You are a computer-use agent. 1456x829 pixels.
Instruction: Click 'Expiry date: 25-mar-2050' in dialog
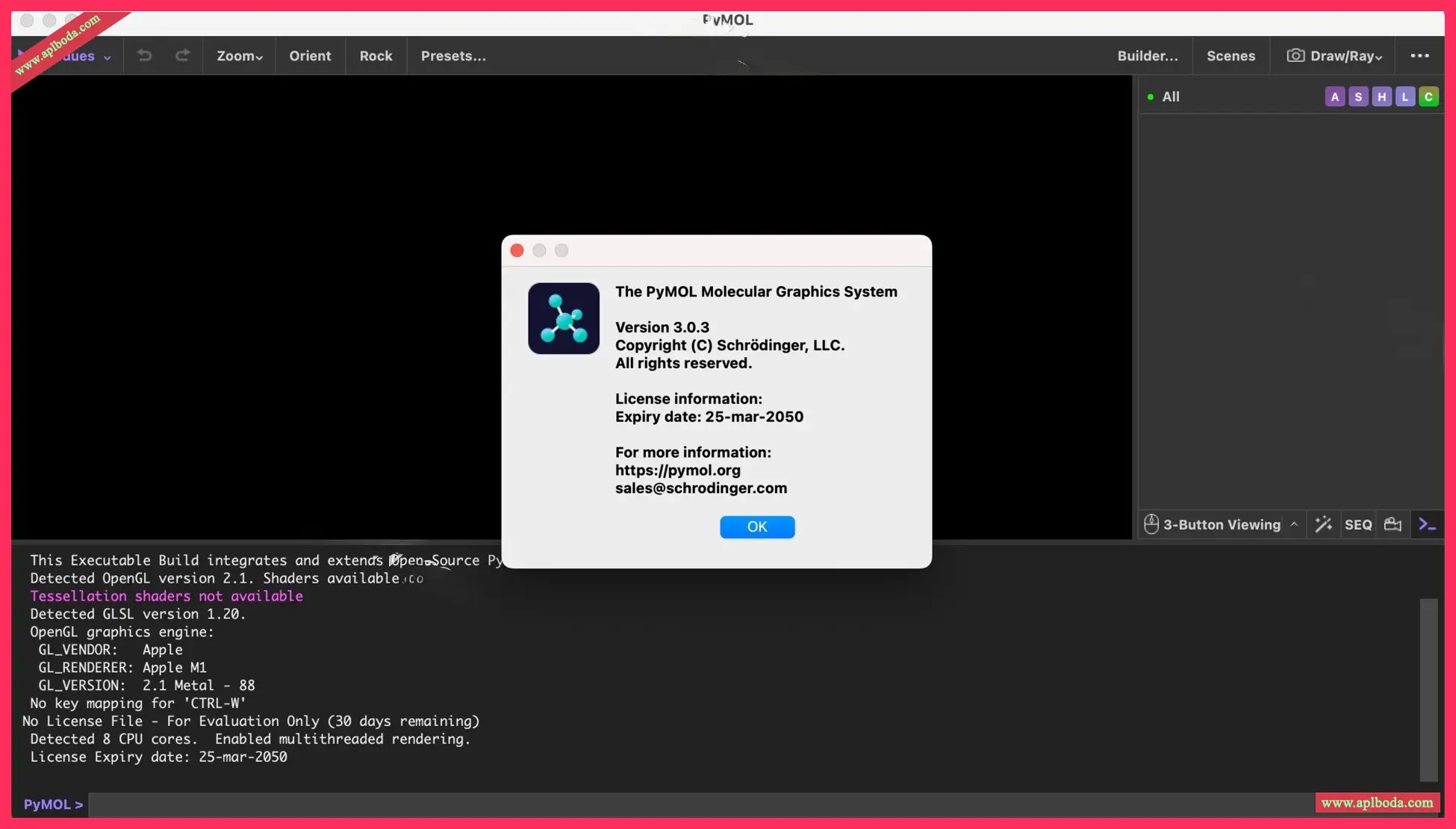[709, 417]
